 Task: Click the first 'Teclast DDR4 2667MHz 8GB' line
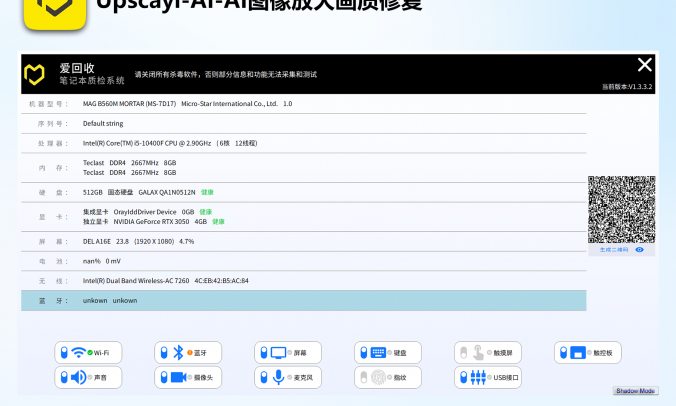[129, 162]
